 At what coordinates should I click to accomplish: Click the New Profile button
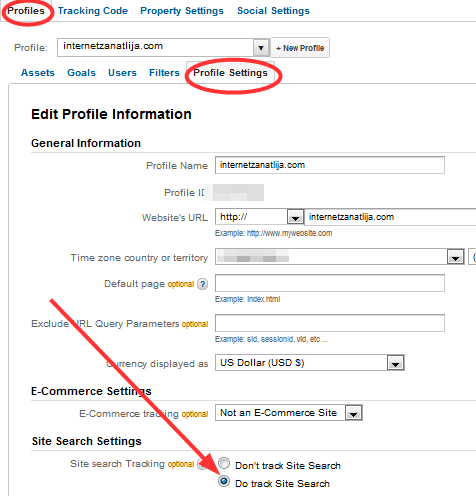pos(300,48)
